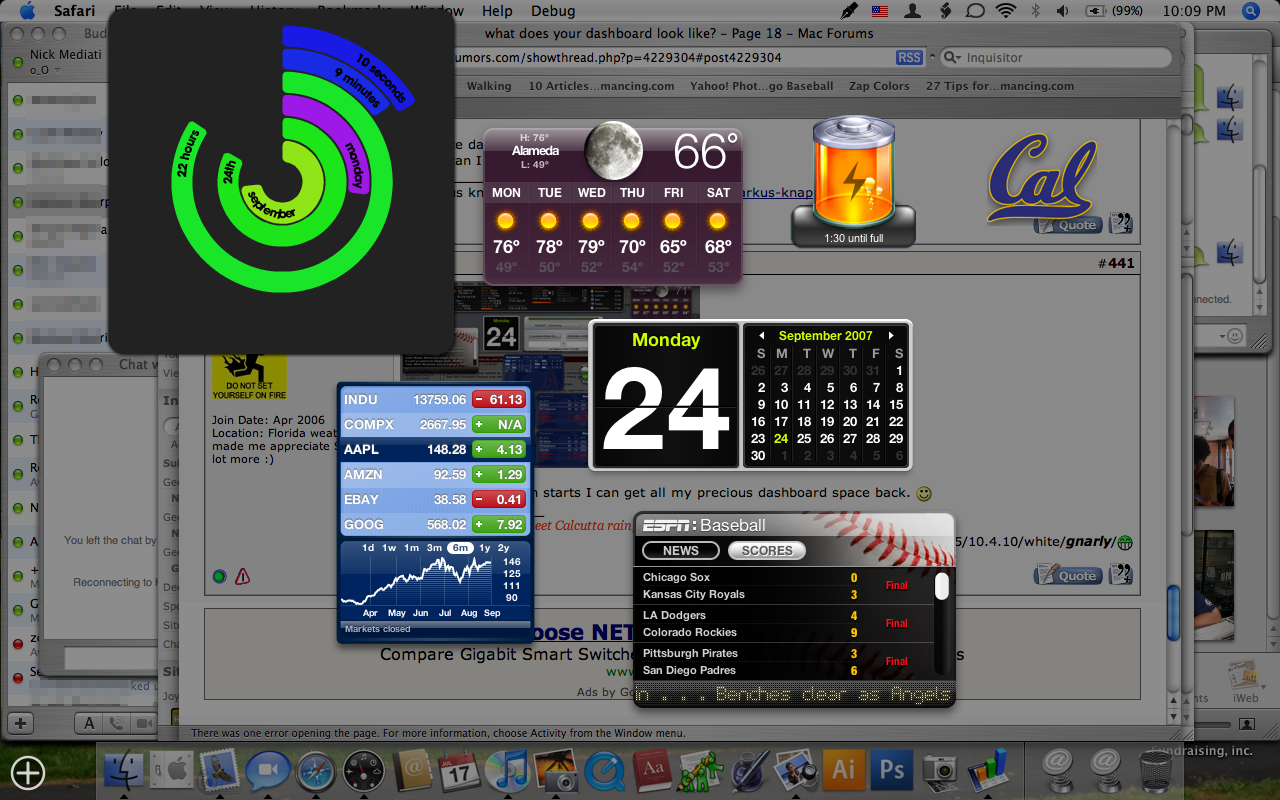Select the 3m stock chart range
1280x800 pixels.
(x=434, y=548)
